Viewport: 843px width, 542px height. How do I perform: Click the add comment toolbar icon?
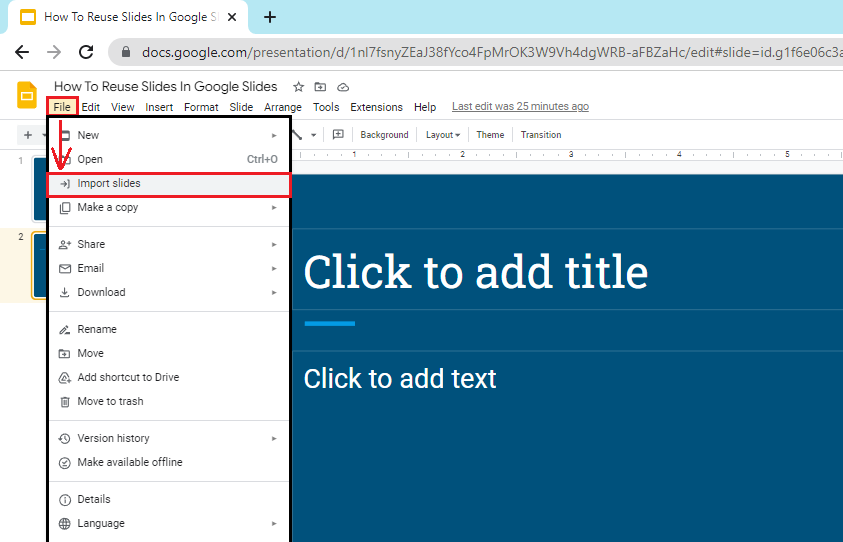click(338, 134)
